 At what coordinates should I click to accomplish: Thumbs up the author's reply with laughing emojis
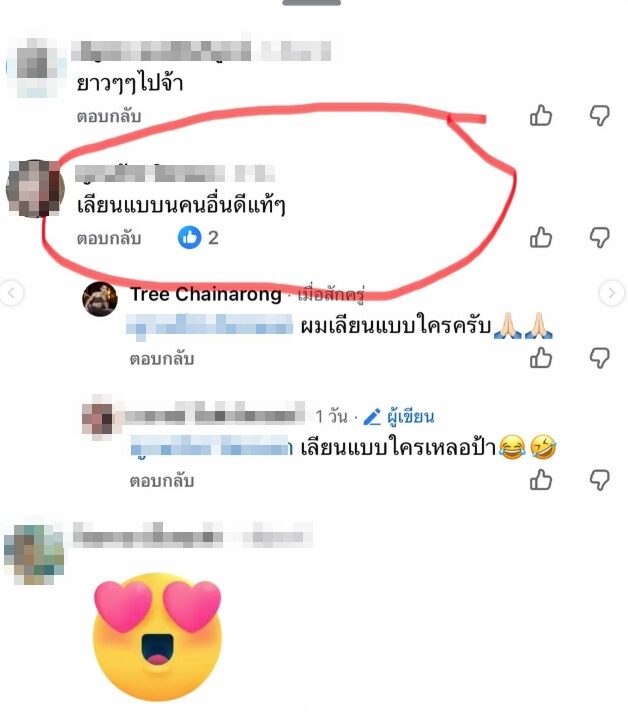coord(541,480)
